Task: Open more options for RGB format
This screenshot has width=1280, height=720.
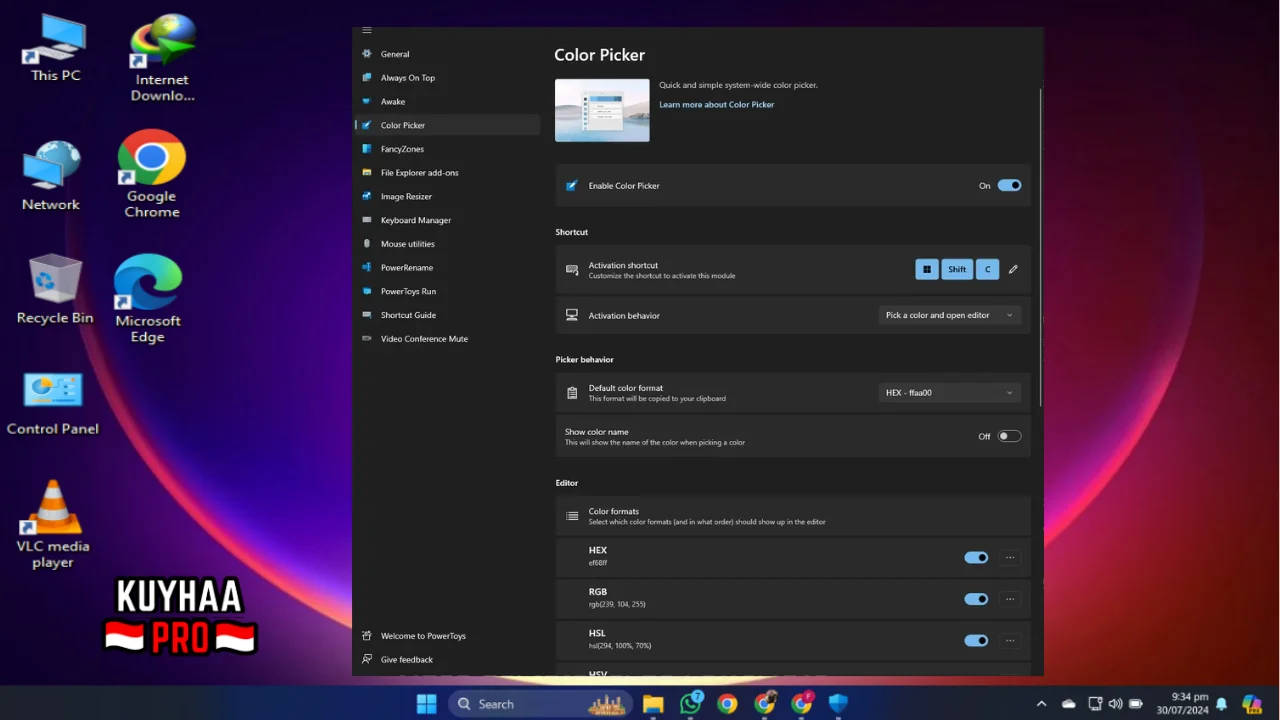Action: click(x=1010, y=599)
